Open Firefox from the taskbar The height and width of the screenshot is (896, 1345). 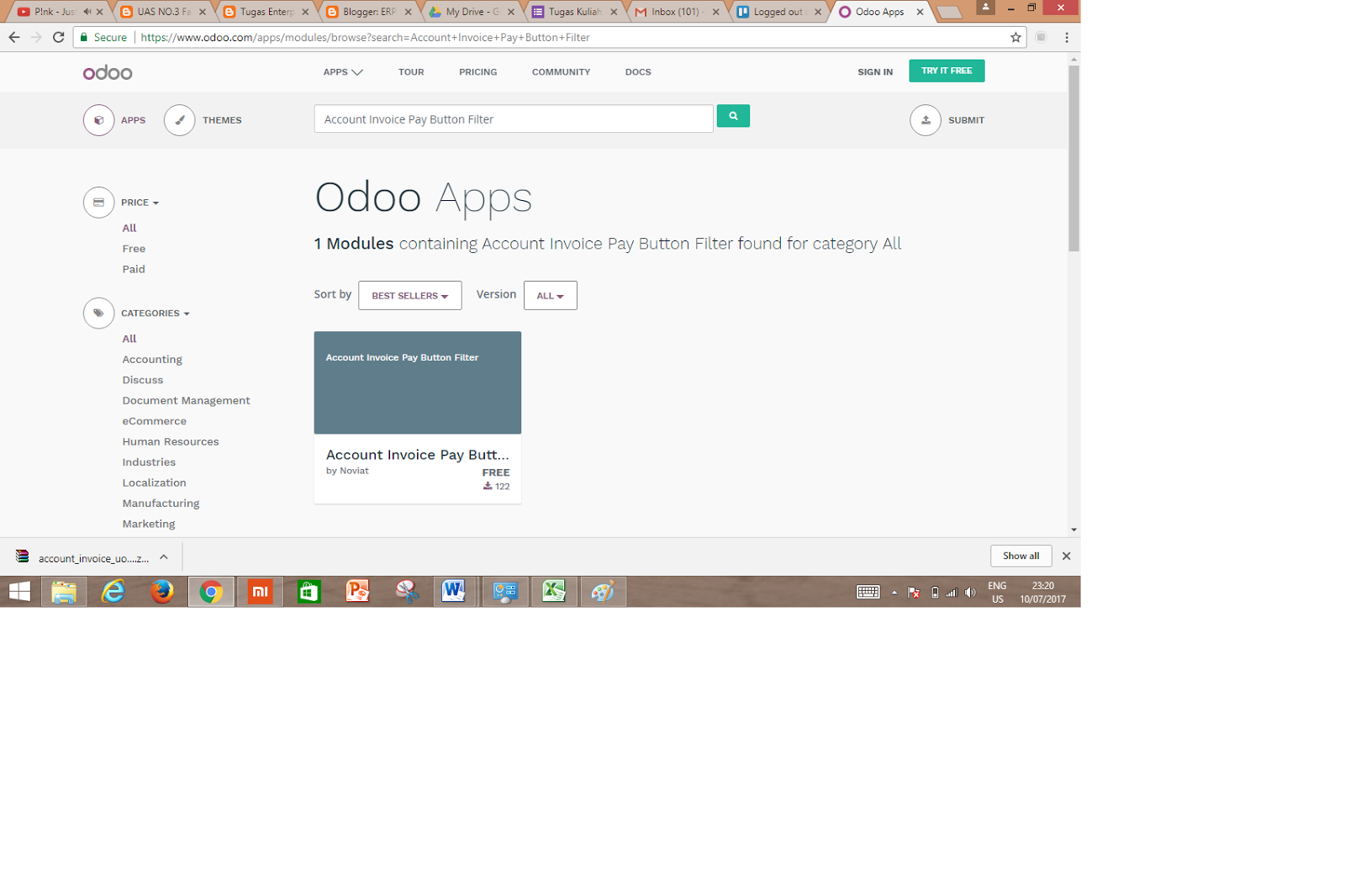coord(162,592)
